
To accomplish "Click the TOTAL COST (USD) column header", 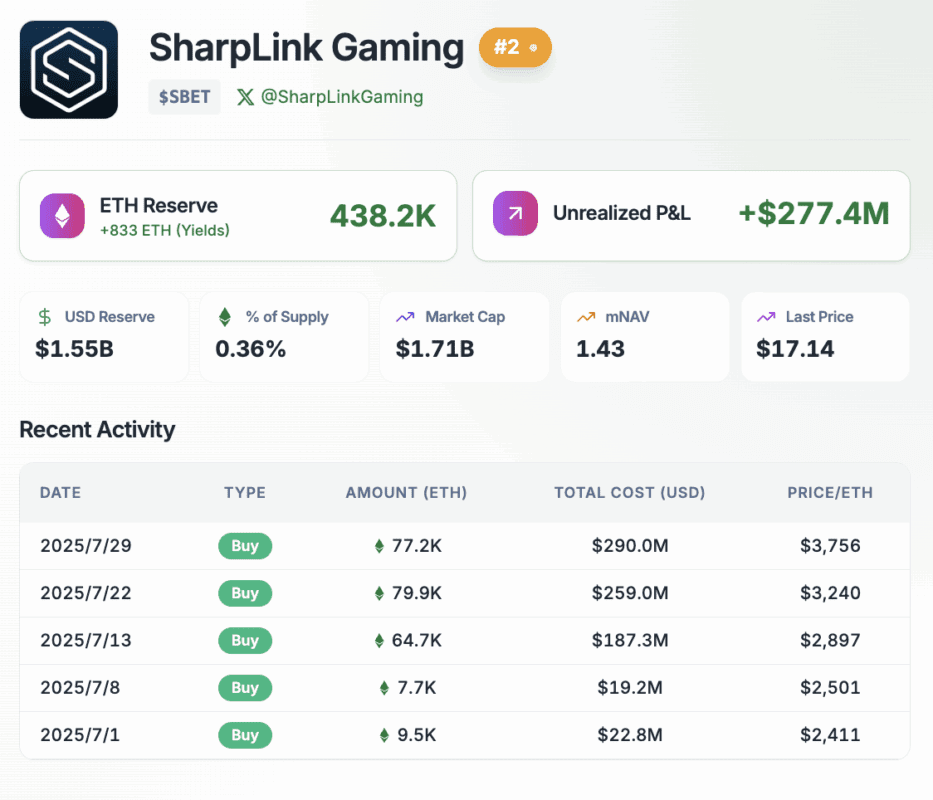I will pos(630,492).
